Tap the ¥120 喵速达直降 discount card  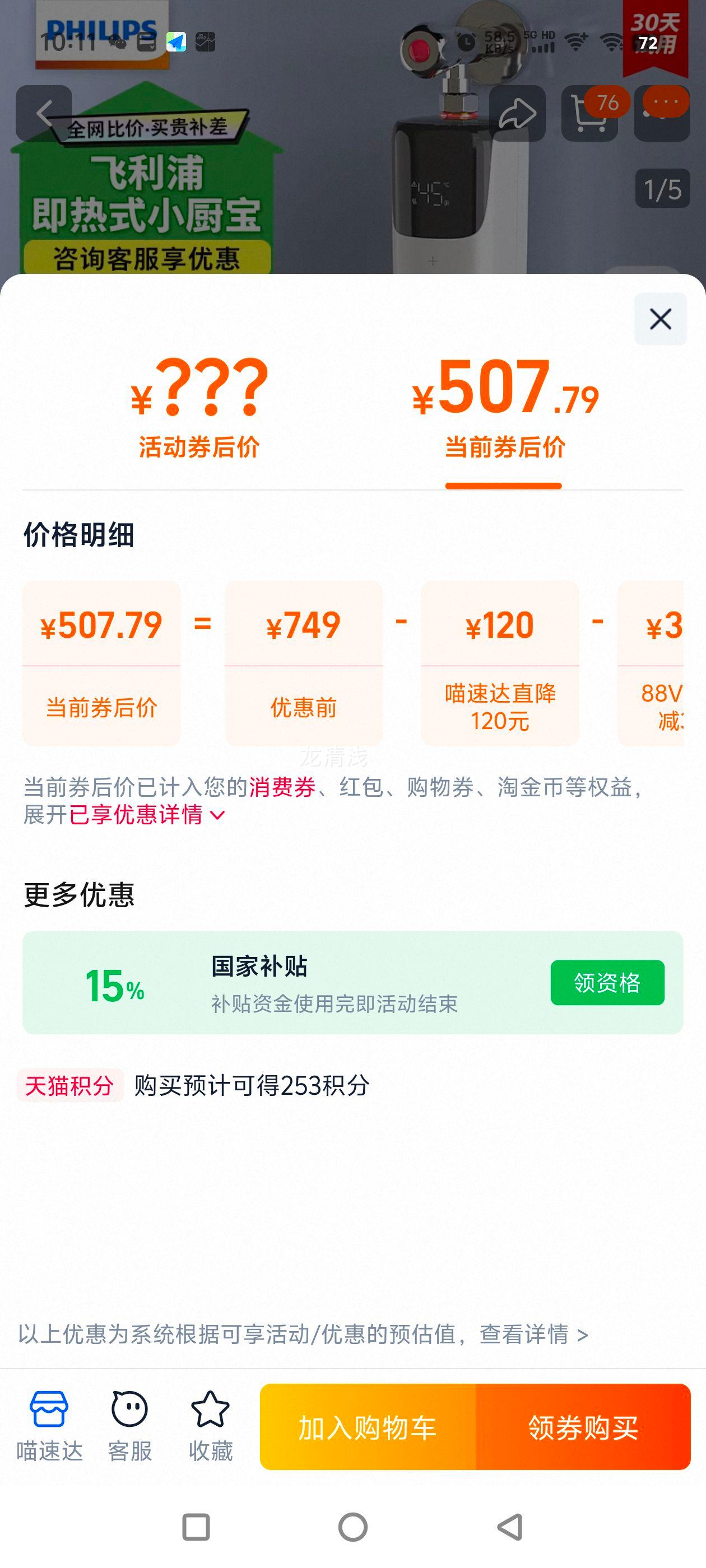pos(499,663)
